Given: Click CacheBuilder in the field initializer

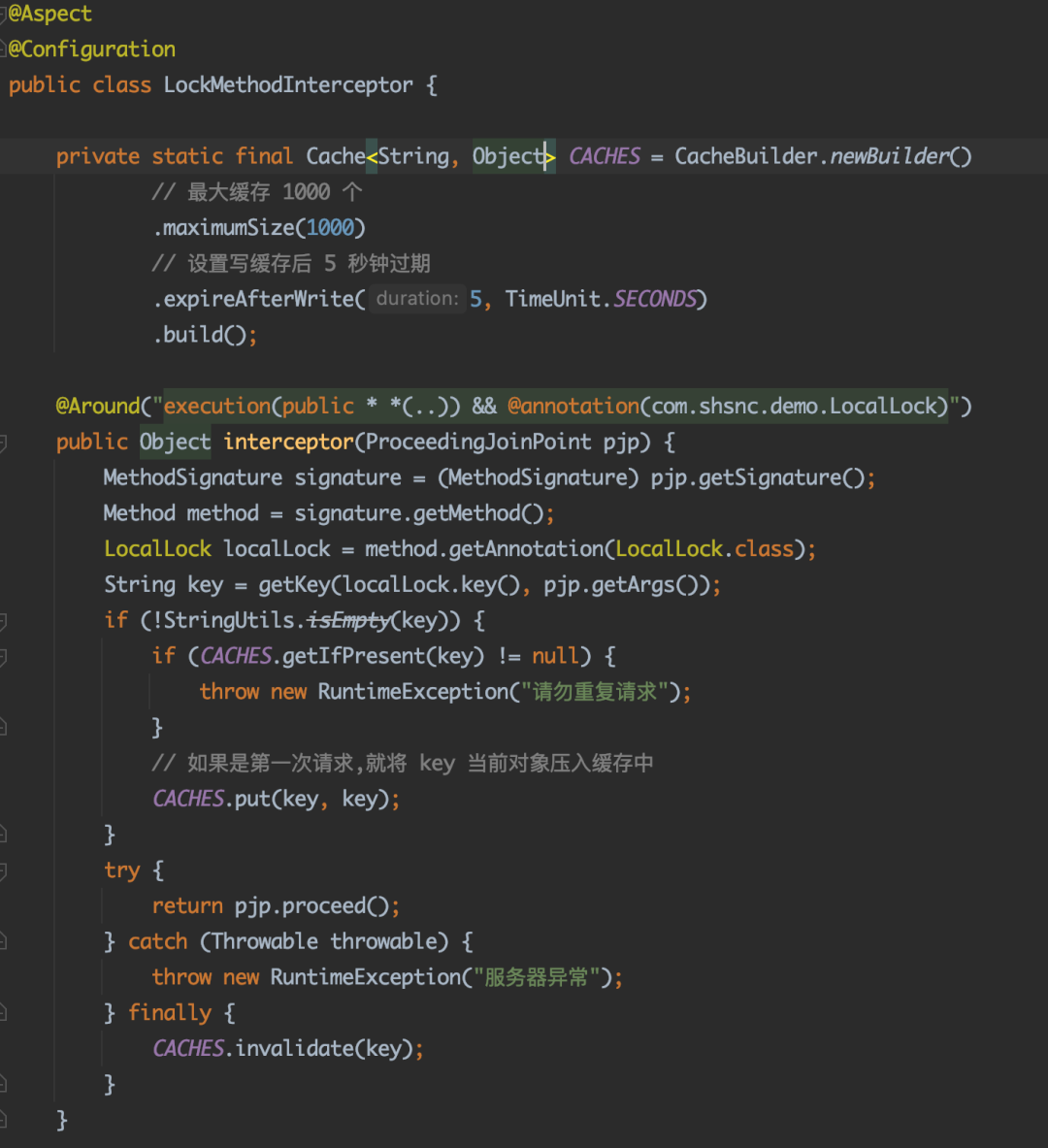Looking at the screenshot, I should coord(745,156).
